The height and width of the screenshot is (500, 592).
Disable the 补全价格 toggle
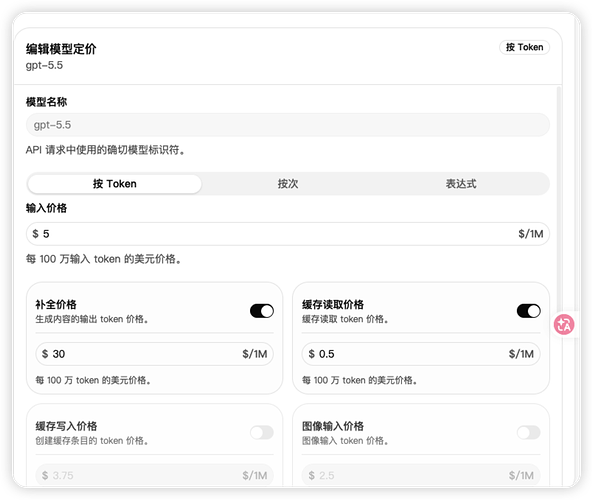click(x=262, y=311)
